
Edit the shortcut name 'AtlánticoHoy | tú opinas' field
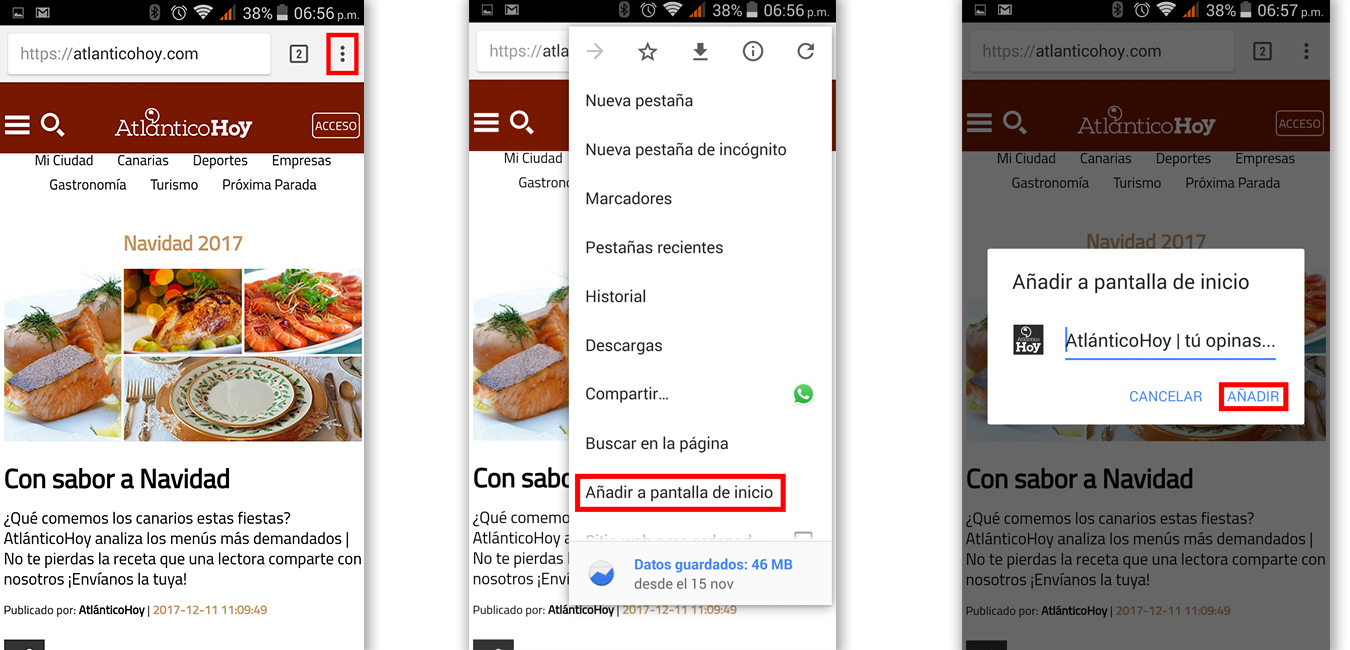[x=1170, y=341]
